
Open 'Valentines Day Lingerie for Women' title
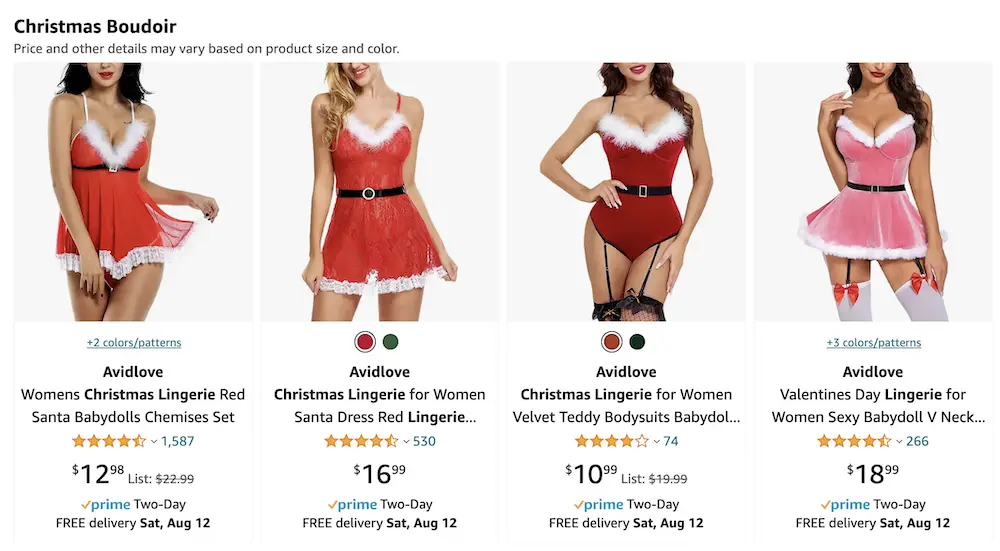pyautogui.click(x=872, y=406)
